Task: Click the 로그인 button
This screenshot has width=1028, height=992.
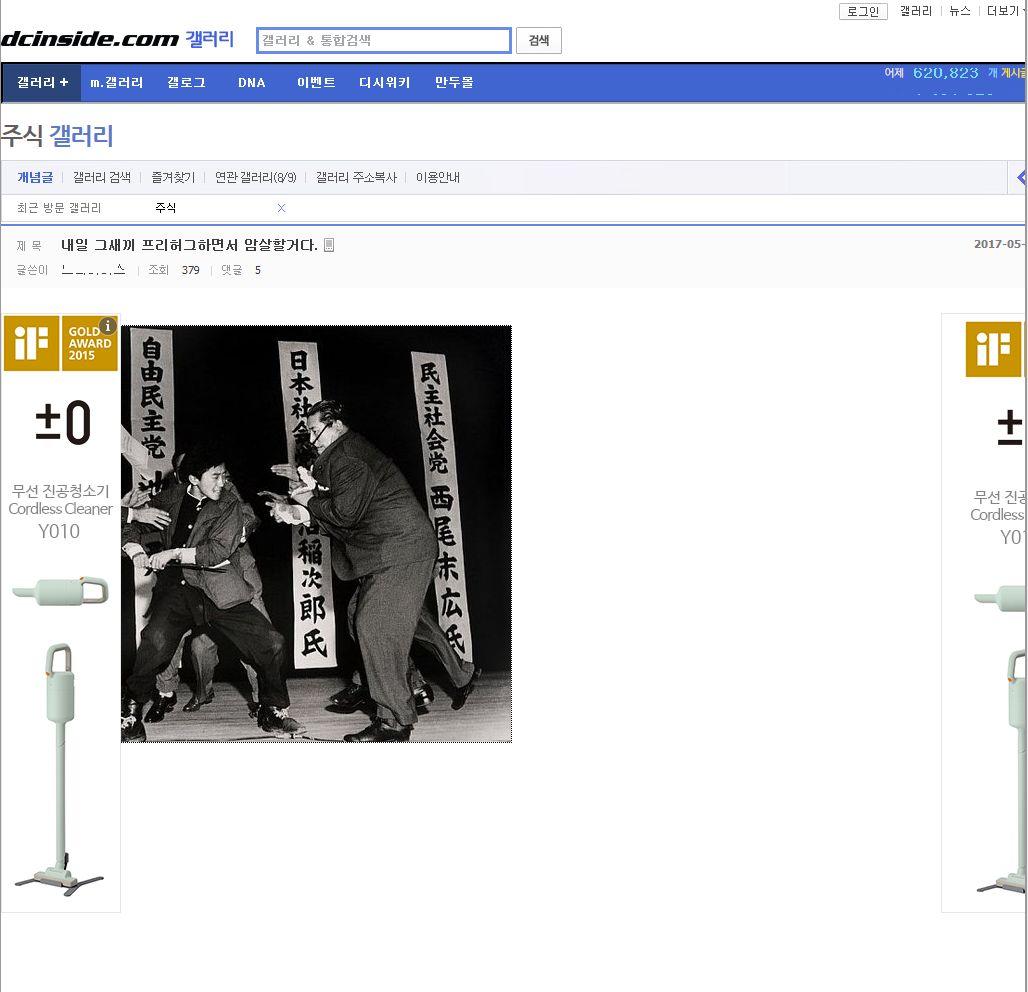Action: tap(862, 11)
